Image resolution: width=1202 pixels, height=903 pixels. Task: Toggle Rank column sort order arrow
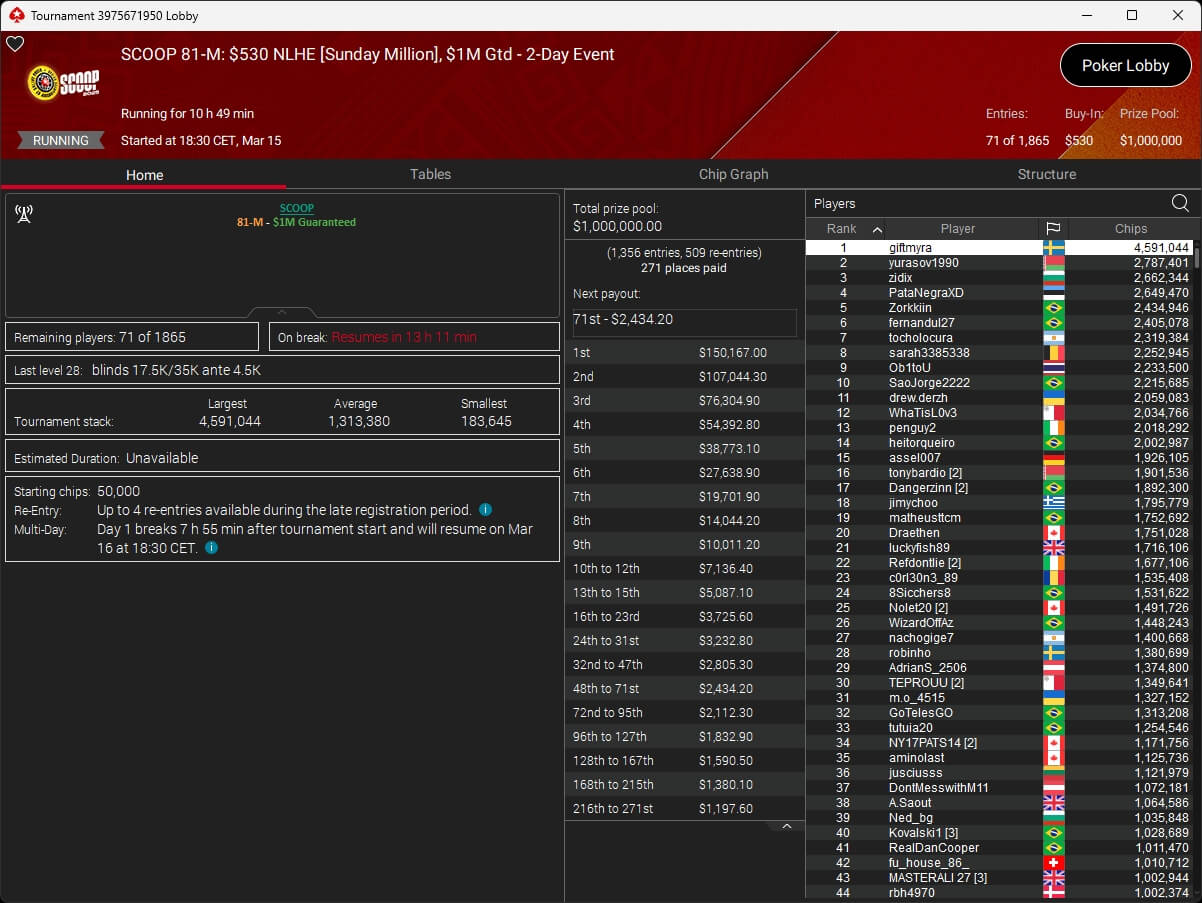877,229
